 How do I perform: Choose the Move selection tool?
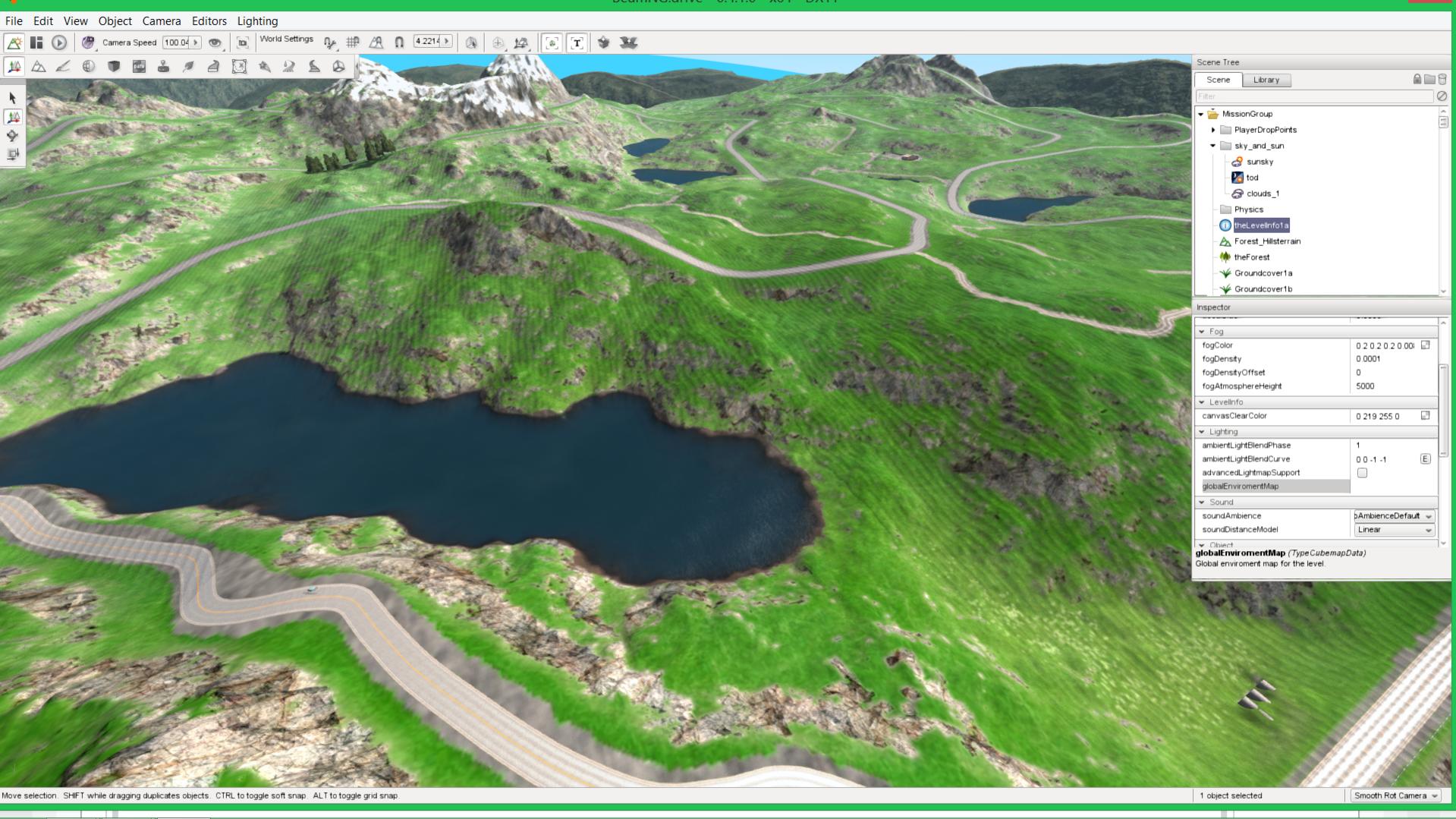coord(13,117)
